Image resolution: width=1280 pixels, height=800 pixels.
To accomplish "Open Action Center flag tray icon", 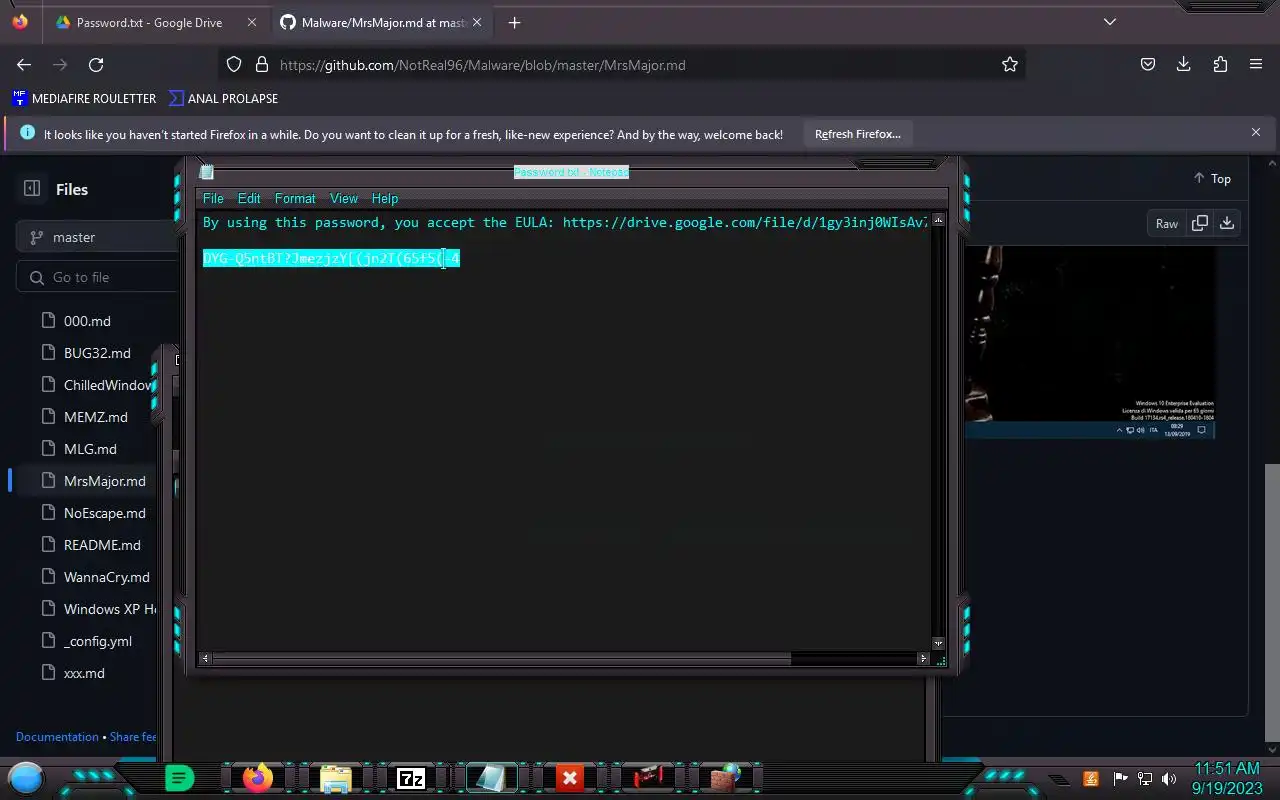I will click(x=1120, y=778).
